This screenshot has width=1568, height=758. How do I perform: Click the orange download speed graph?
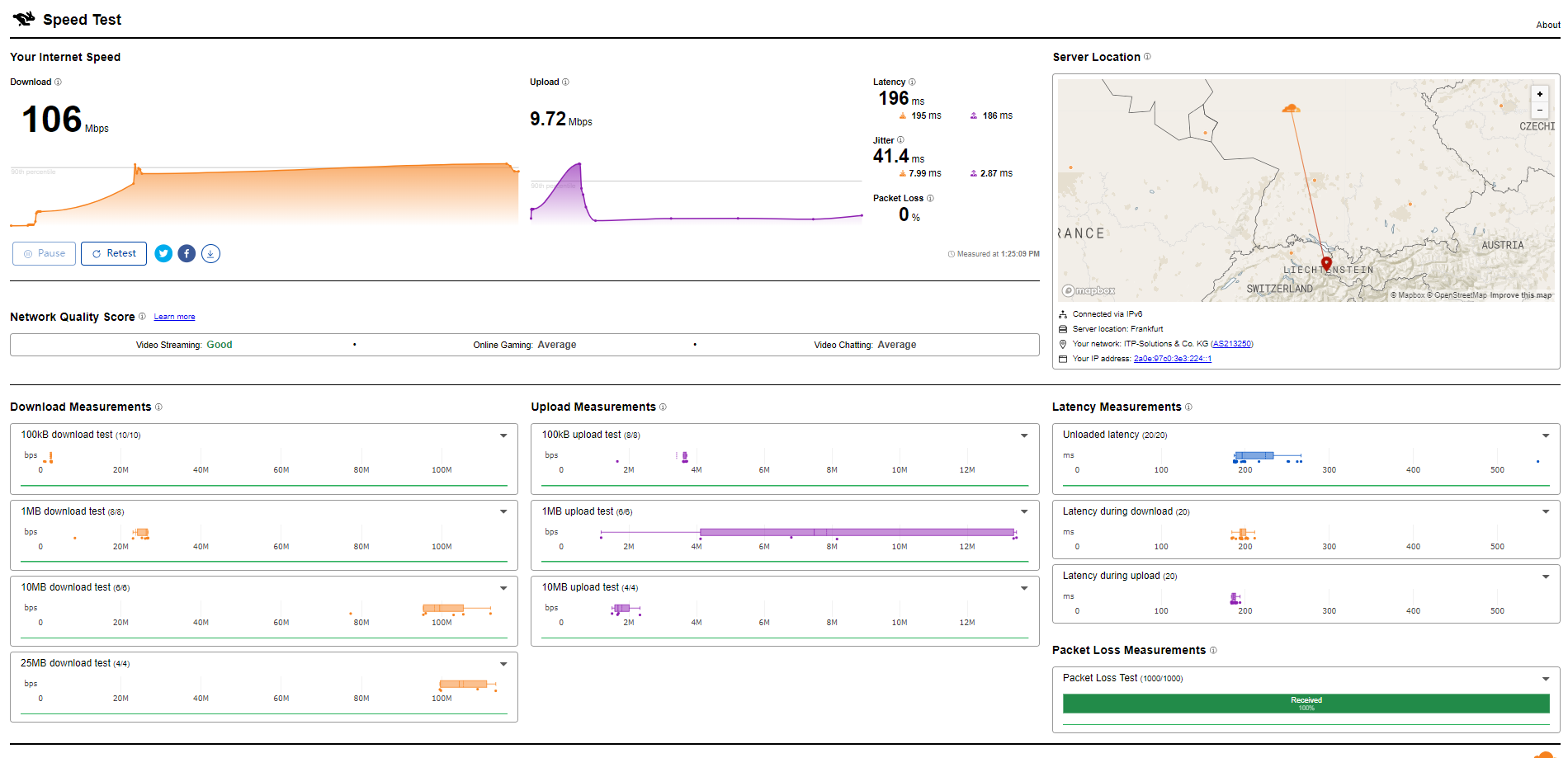click(264, 194)
